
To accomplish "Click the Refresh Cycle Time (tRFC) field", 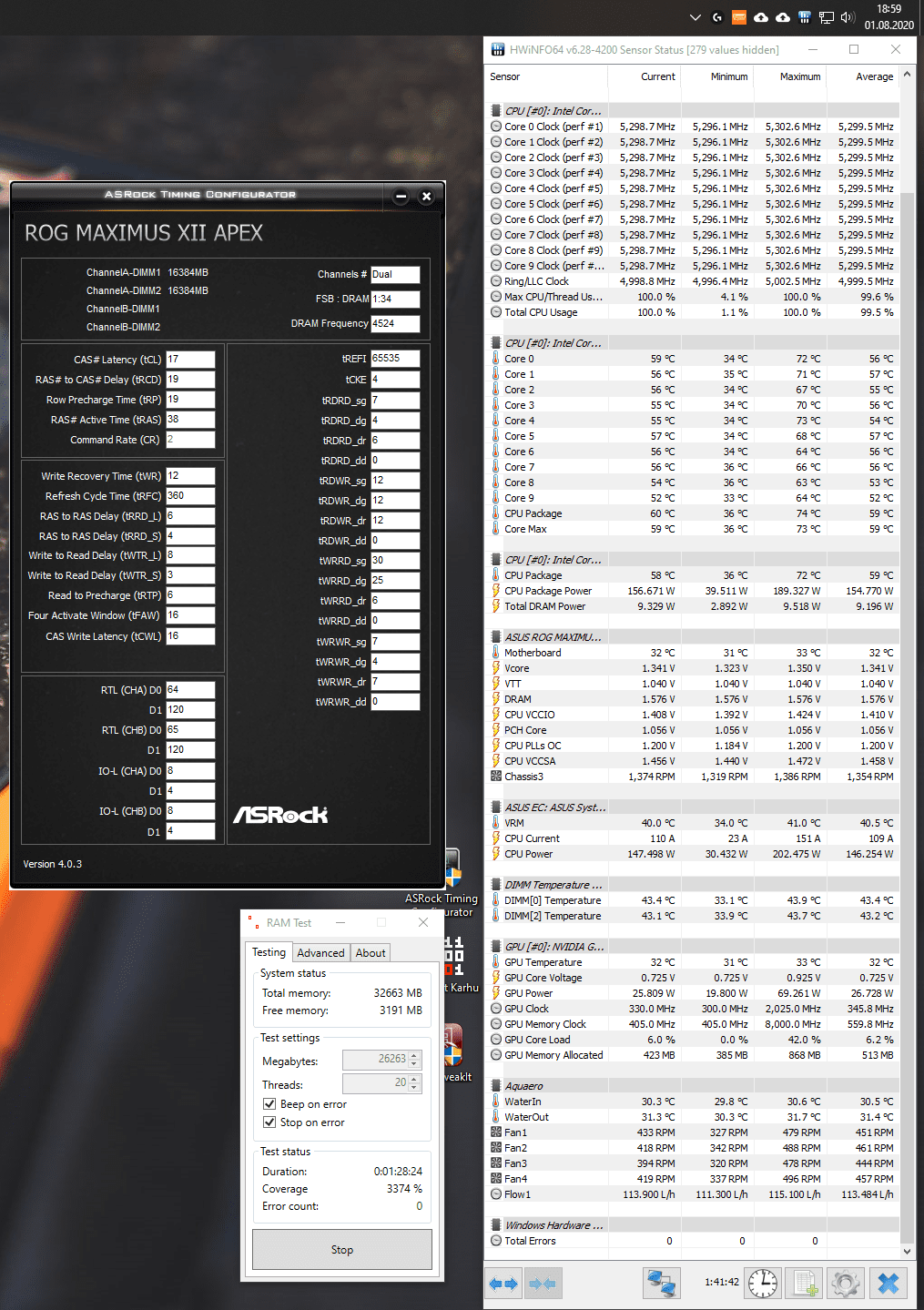I will [x=190, y=496].
